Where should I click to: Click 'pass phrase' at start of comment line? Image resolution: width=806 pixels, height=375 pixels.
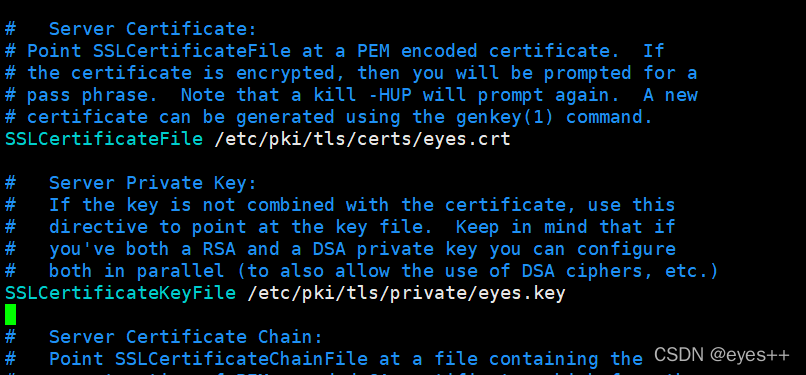point(93,96)
